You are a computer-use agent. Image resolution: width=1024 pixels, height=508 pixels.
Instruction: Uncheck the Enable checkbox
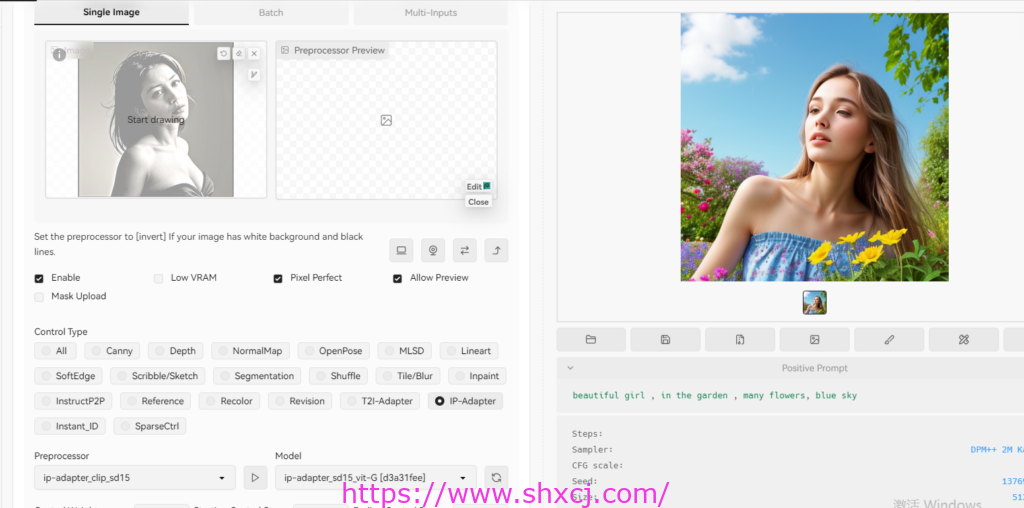pos(39,278)
